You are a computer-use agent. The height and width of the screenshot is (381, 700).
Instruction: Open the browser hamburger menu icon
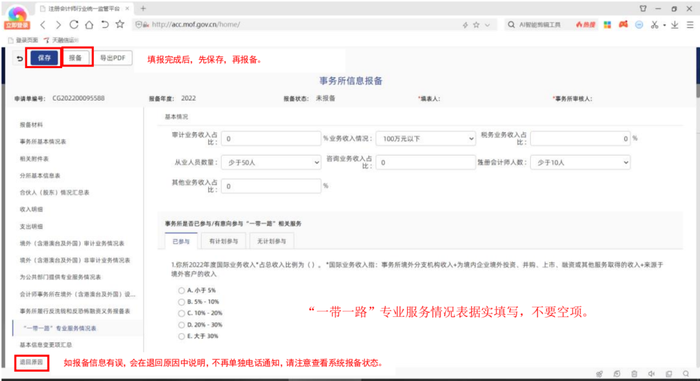point(690,25)
